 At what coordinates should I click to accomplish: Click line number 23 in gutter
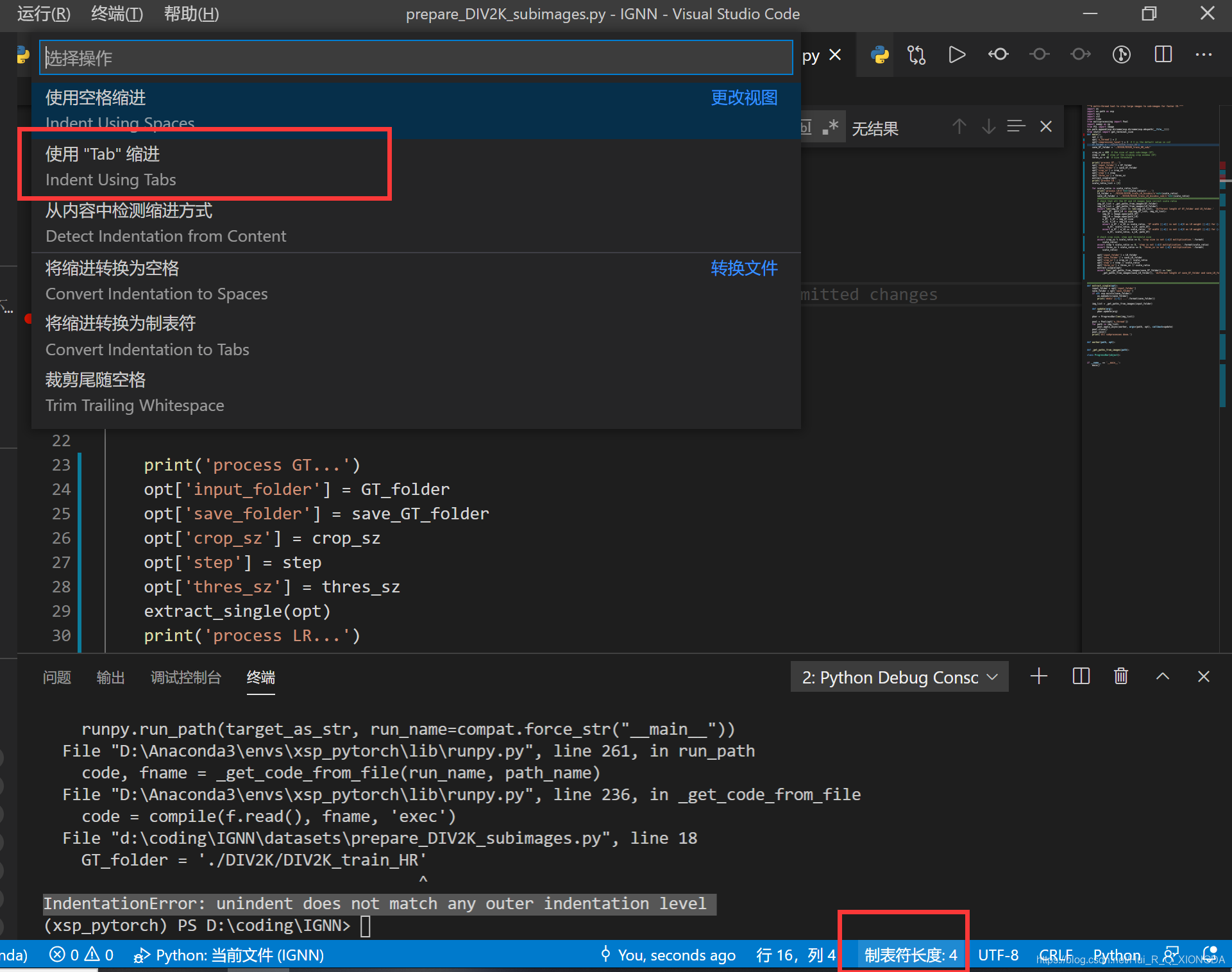(x=61, y=464)
